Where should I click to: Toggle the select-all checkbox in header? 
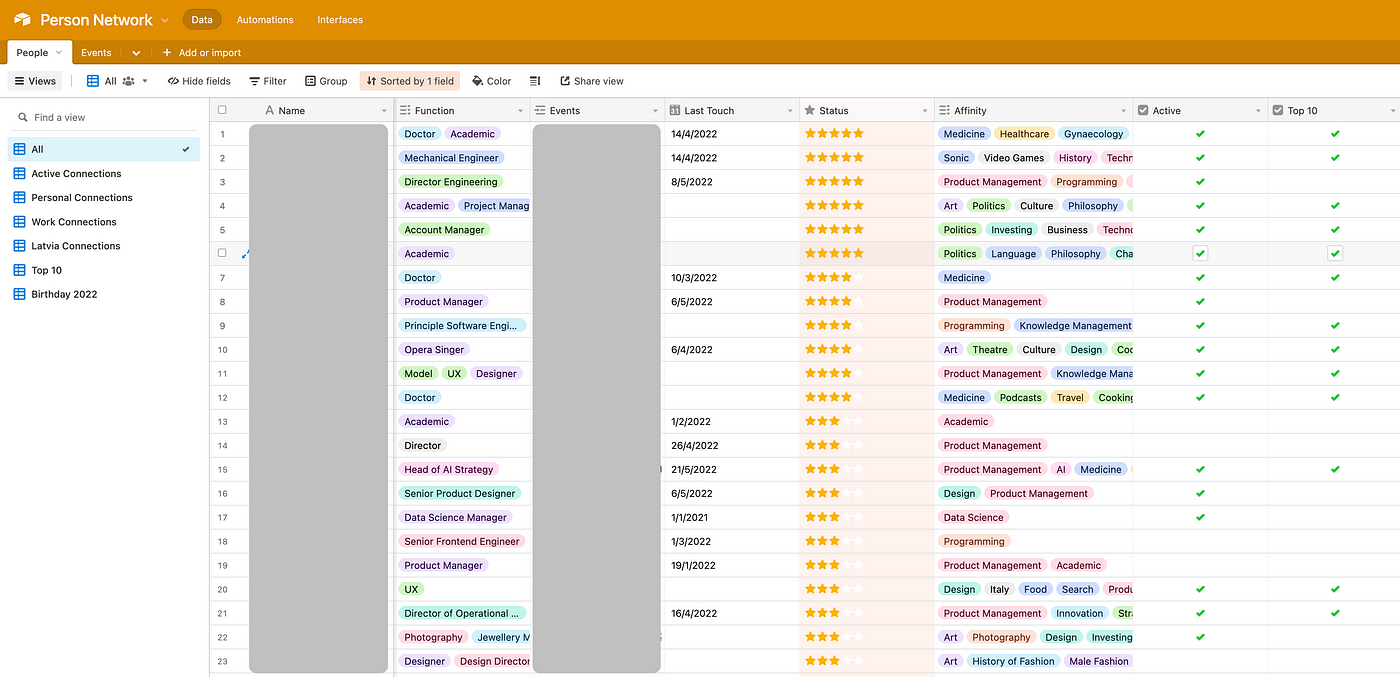222,110
